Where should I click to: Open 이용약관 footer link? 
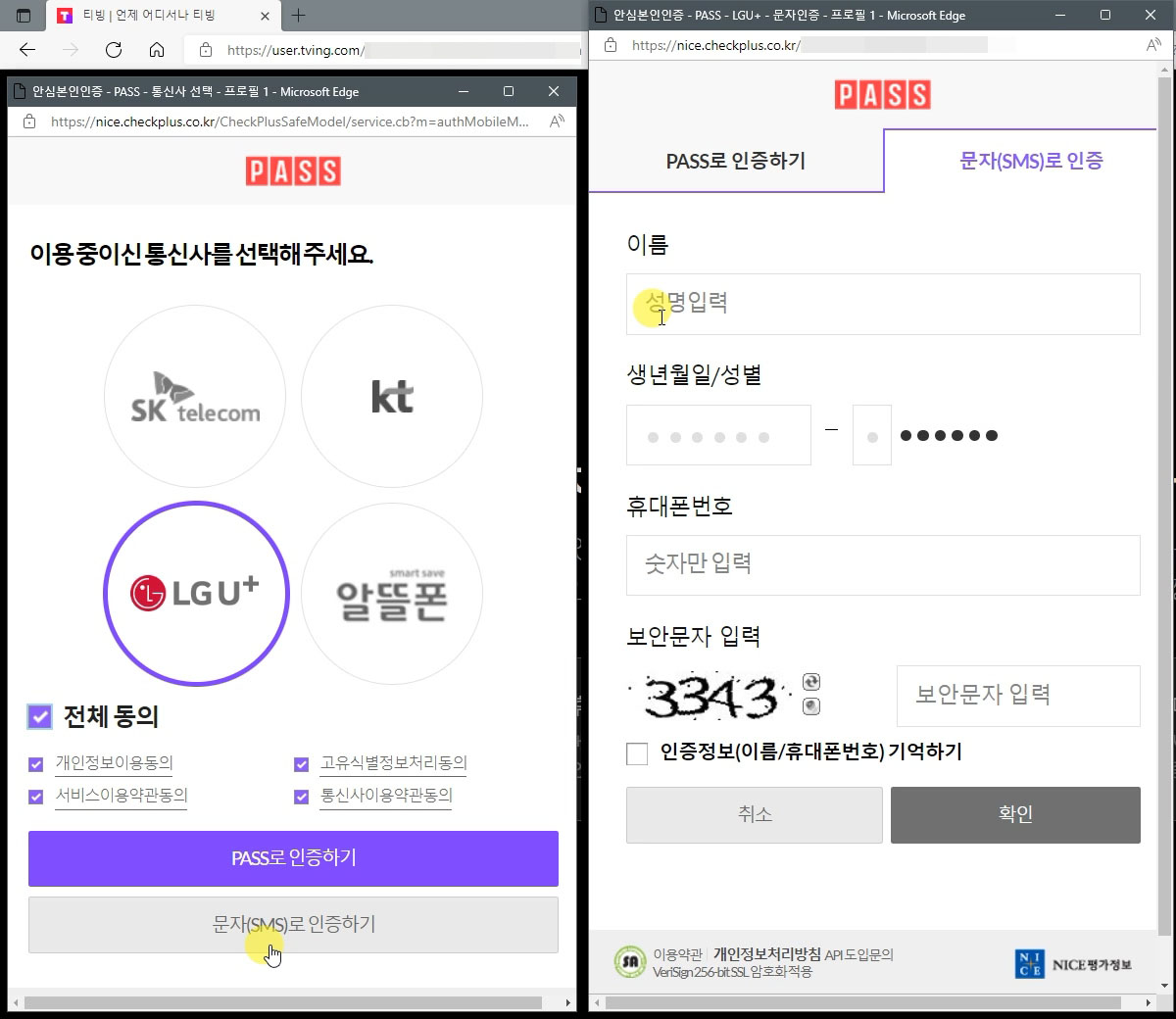pyautogui.click(x=678, y=954)
